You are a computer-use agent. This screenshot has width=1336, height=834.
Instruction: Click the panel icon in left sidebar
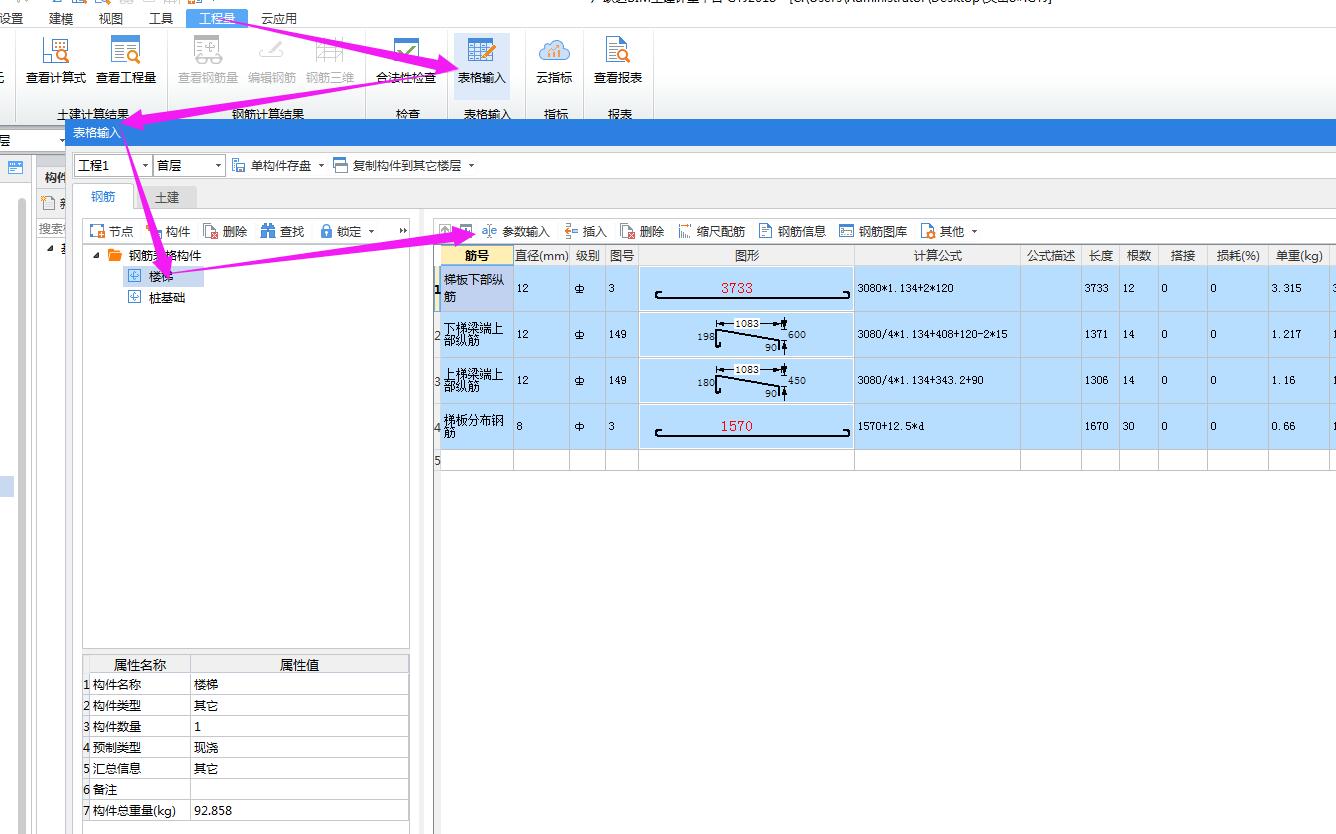click(x=16, y=168)
